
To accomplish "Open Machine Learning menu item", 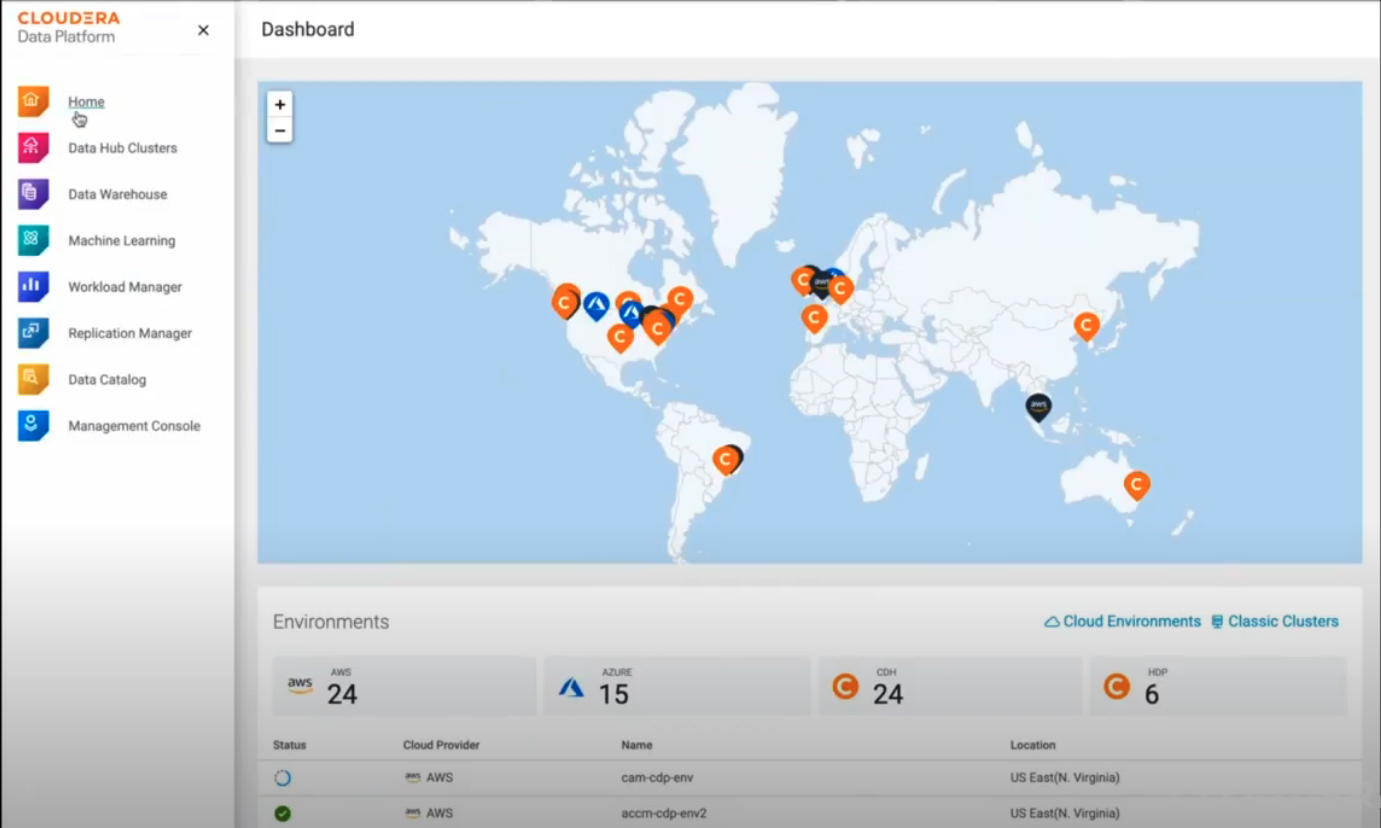I will [121, 240].
